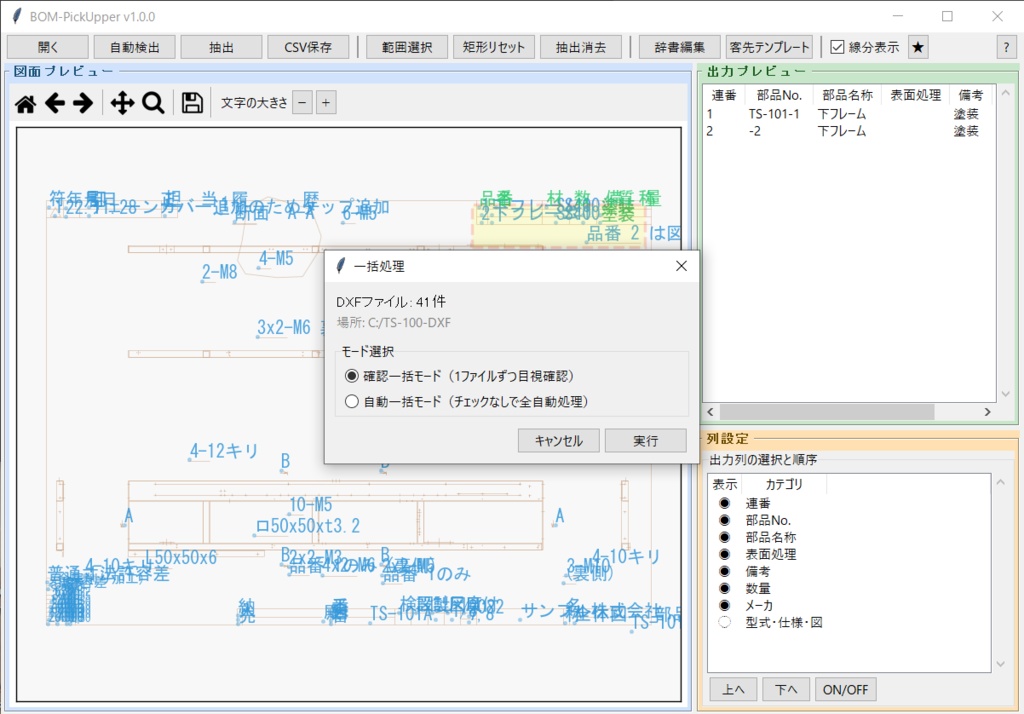Click column list scroll up arrow
Screen dimensions: 1024x714
1000,482
